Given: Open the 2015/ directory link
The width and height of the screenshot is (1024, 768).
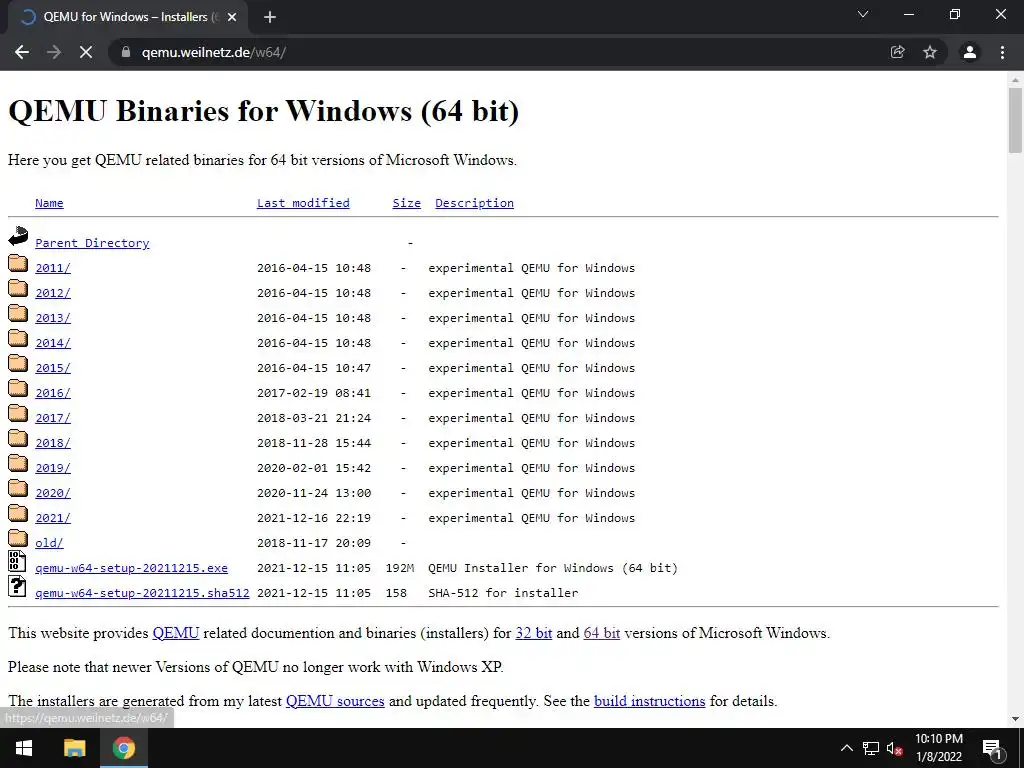Looking at the screenshot, I should click(x=53, y=368).
